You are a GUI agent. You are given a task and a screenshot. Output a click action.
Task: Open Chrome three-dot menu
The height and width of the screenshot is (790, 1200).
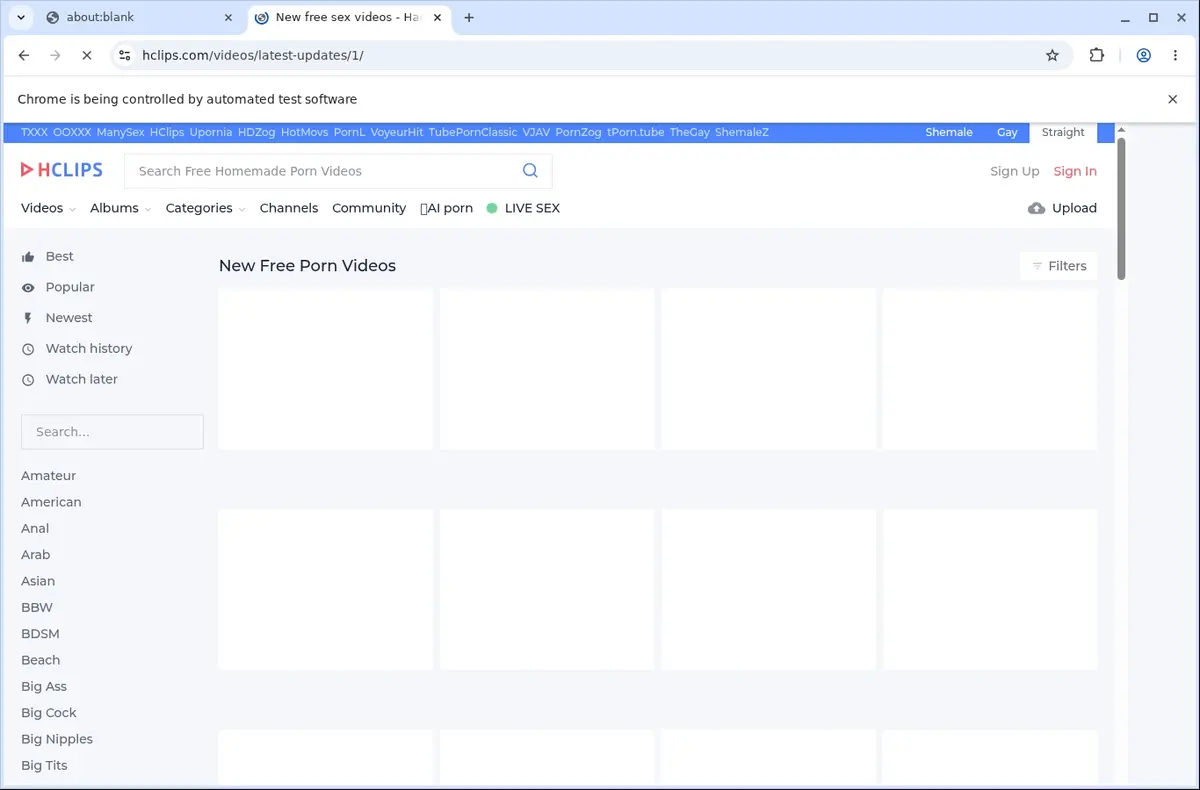click(1176, 55)
